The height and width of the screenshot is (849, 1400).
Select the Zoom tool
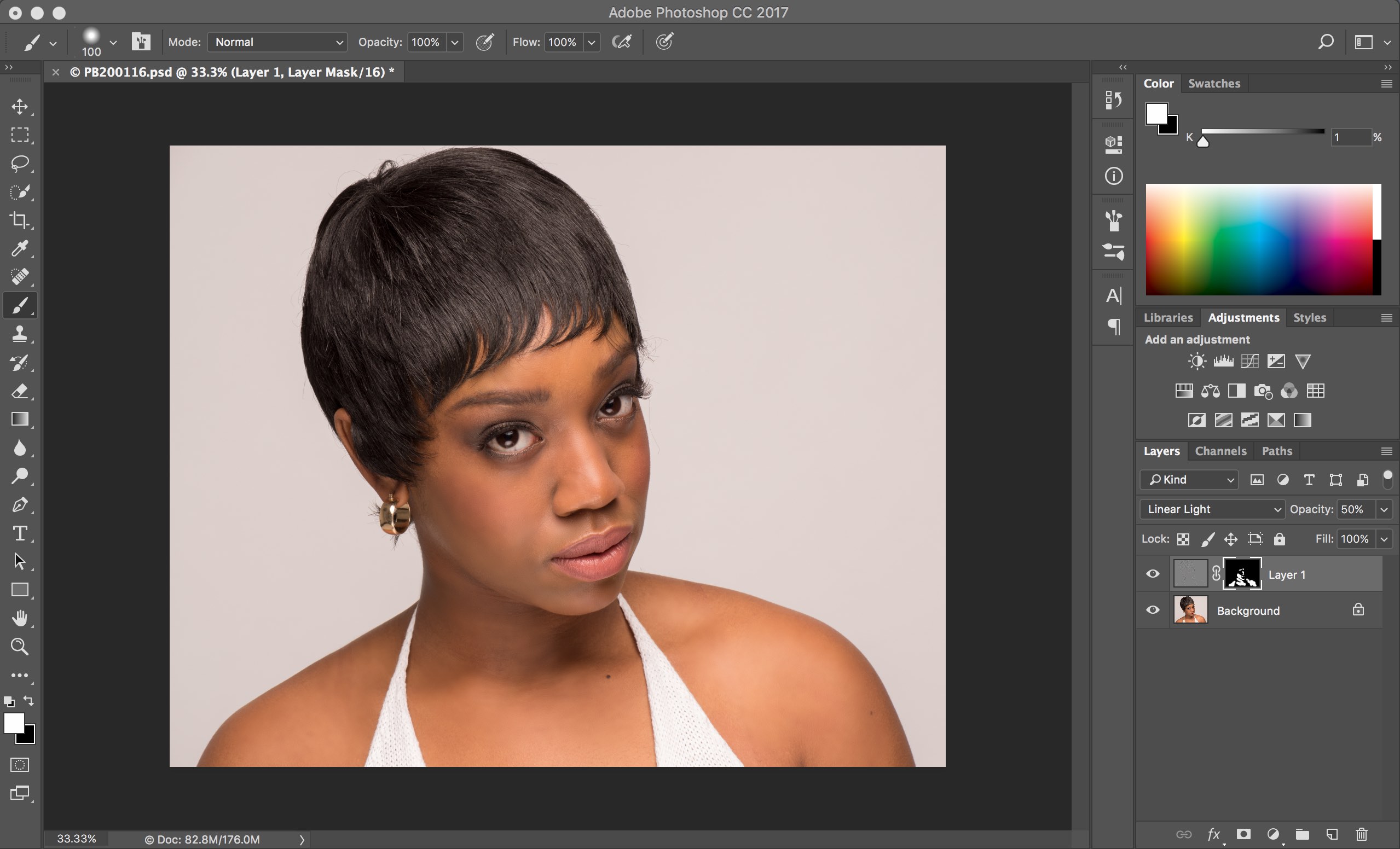(20, 646)
